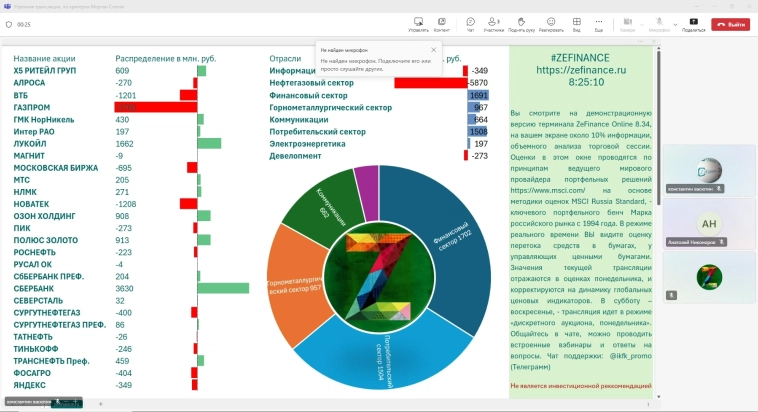The height and width of the screenshot is (412, 758).
Task: Select the ТИНЬКОФФ stock name
Action: point(36,349)
